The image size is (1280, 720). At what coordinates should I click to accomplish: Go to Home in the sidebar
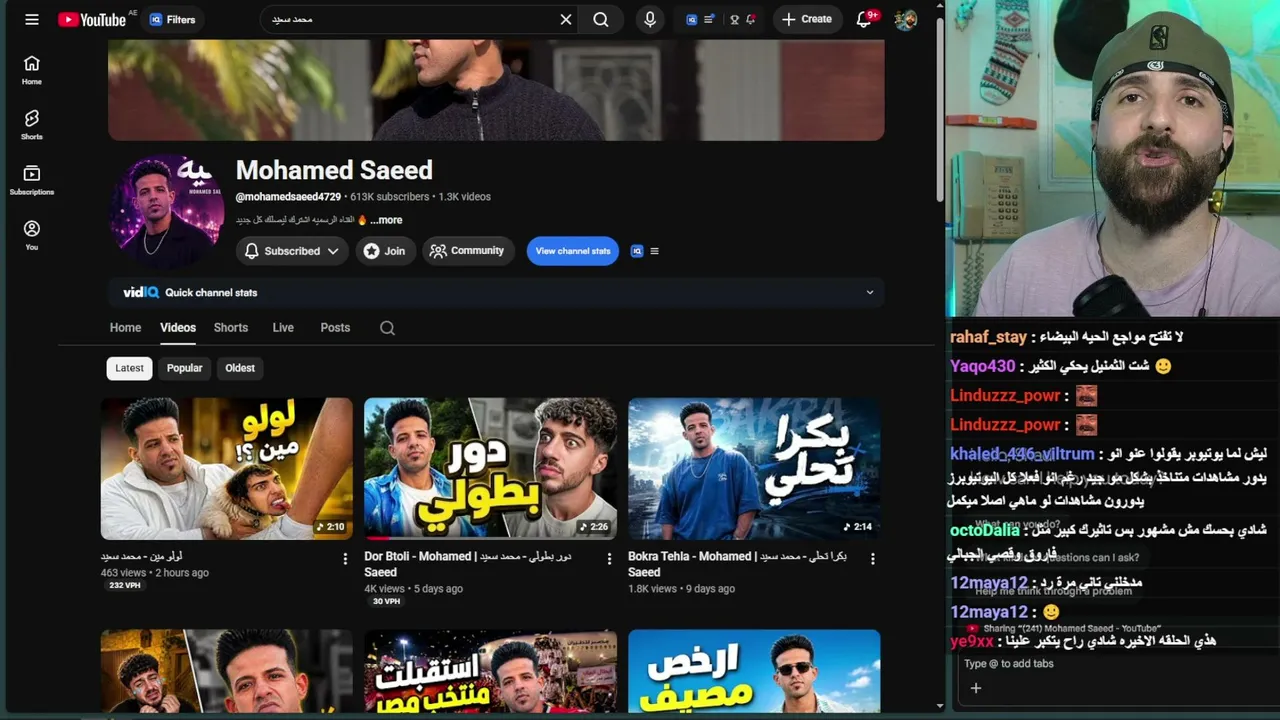pyautogui.click(x=32, y=70)
